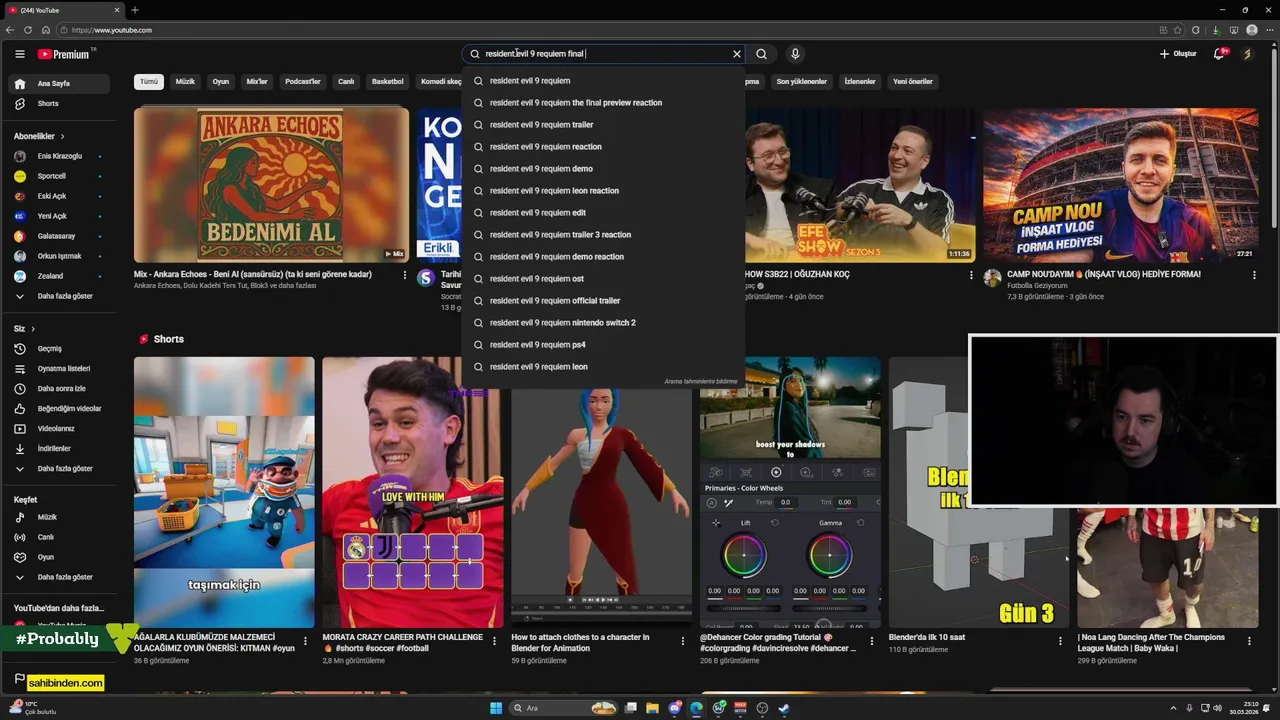The width and height of the screenshot is (1280, 720).
Task: Clear the search box with the X icon
Action: (x=737, y=54)
